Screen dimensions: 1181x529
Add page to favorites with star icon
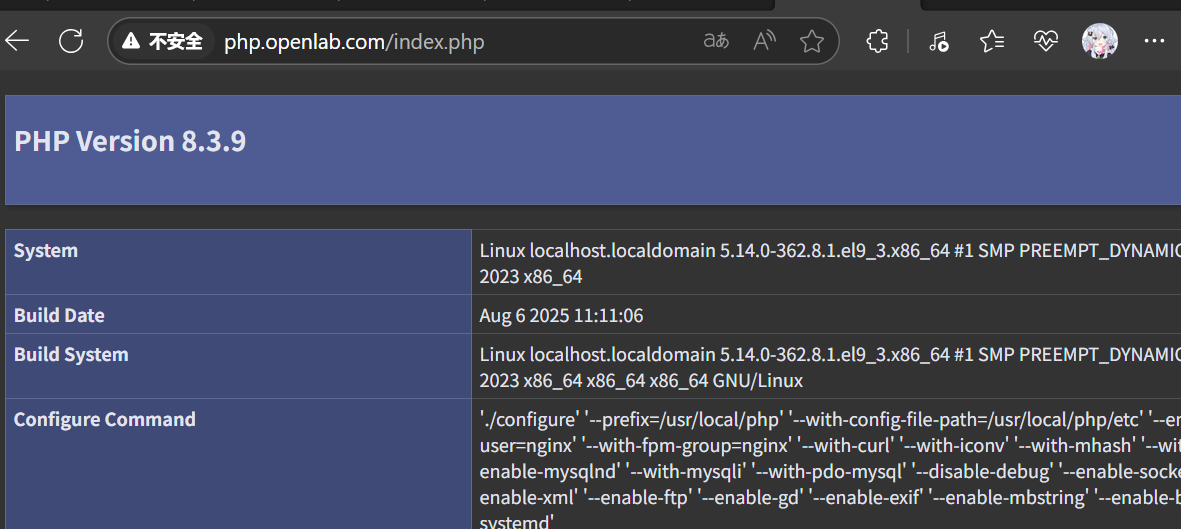811,41
